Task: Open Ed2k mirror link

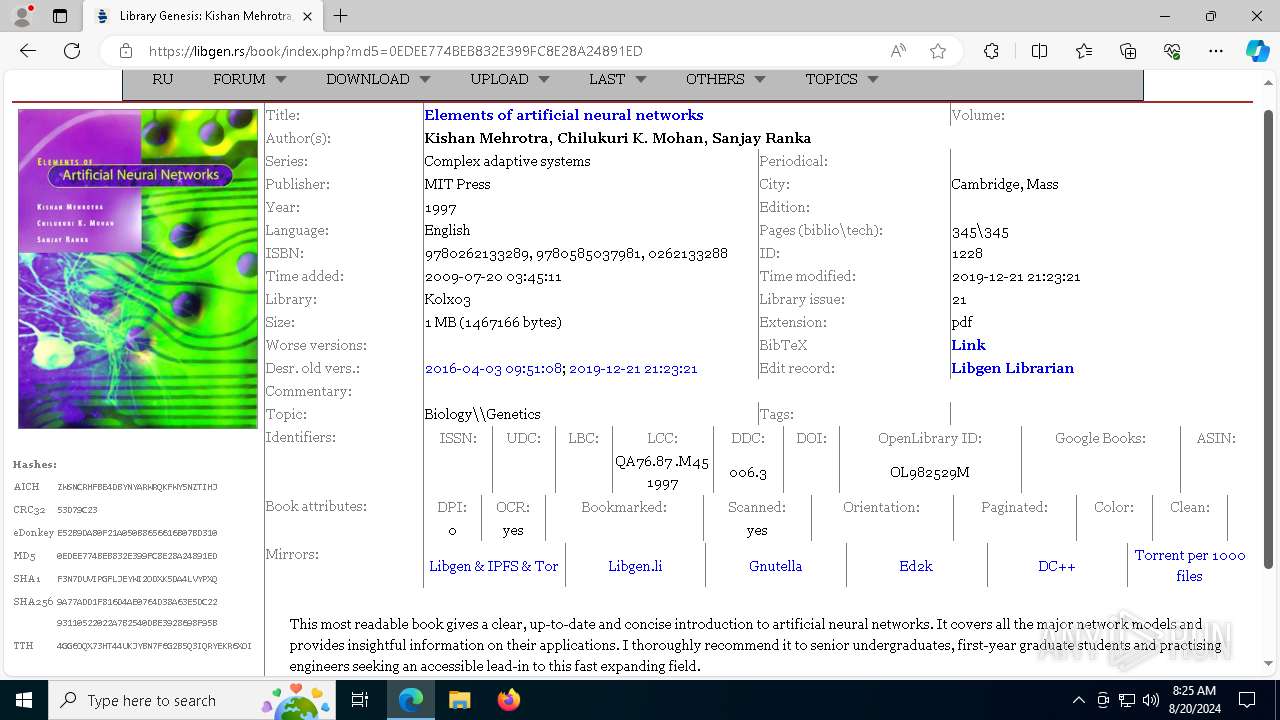Action: (x=915, y=566)
